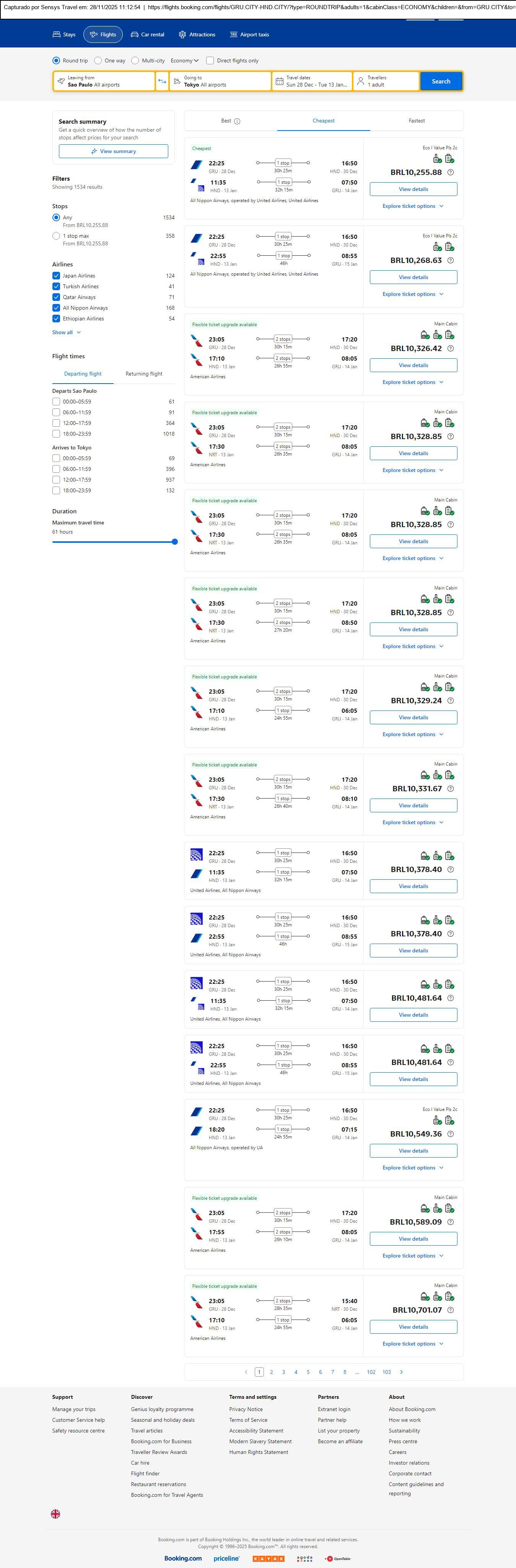Expand Explore ticket options for BRL10,255.88 flight

tap(413, 206)
